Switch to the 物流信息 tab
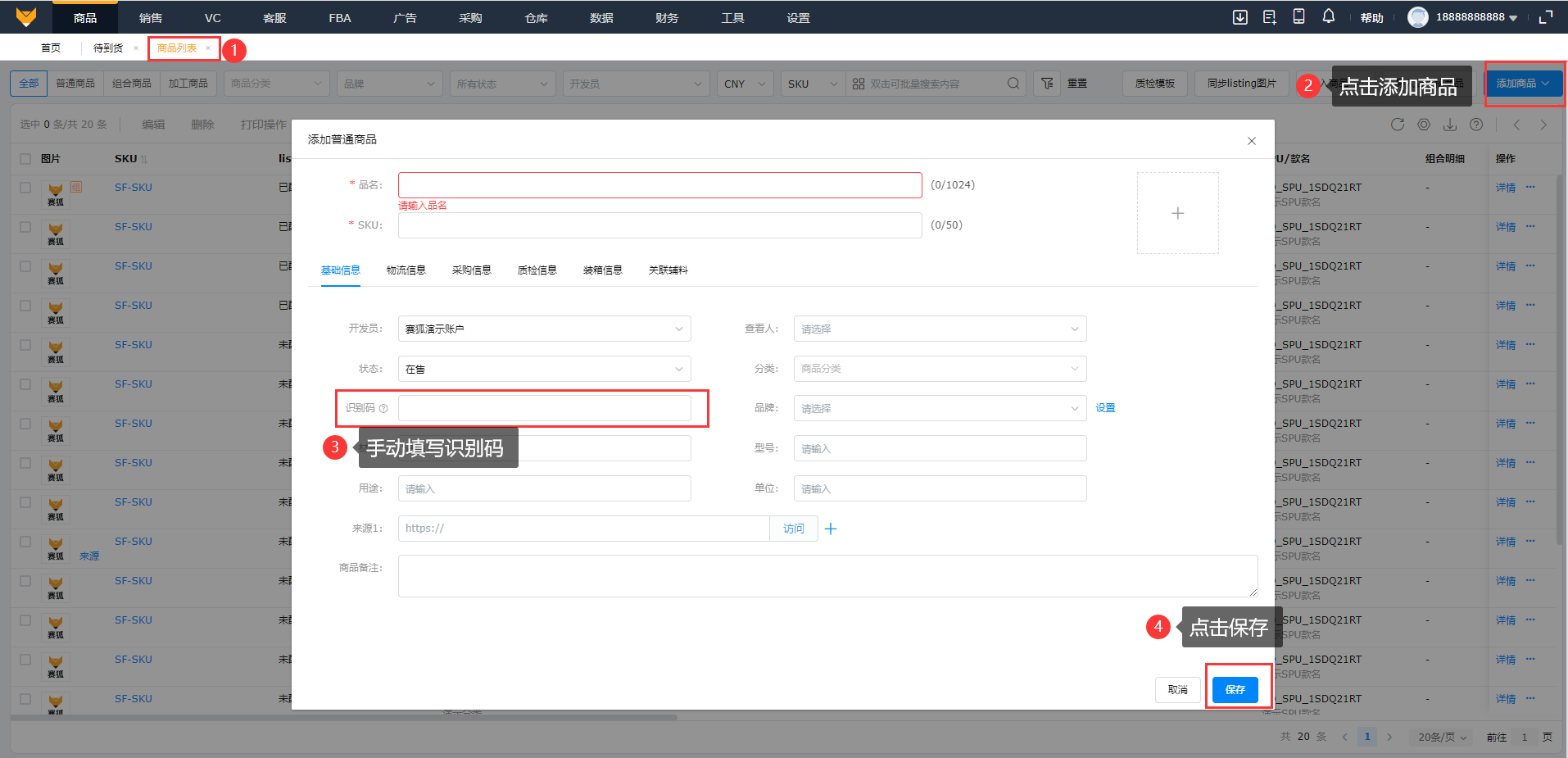The image size is (1568, 758). (406, 270)
